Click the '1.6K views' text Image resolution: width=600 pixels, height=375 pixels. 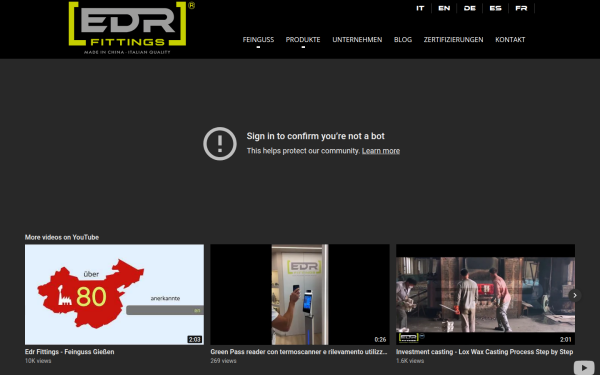coord(410,361)
